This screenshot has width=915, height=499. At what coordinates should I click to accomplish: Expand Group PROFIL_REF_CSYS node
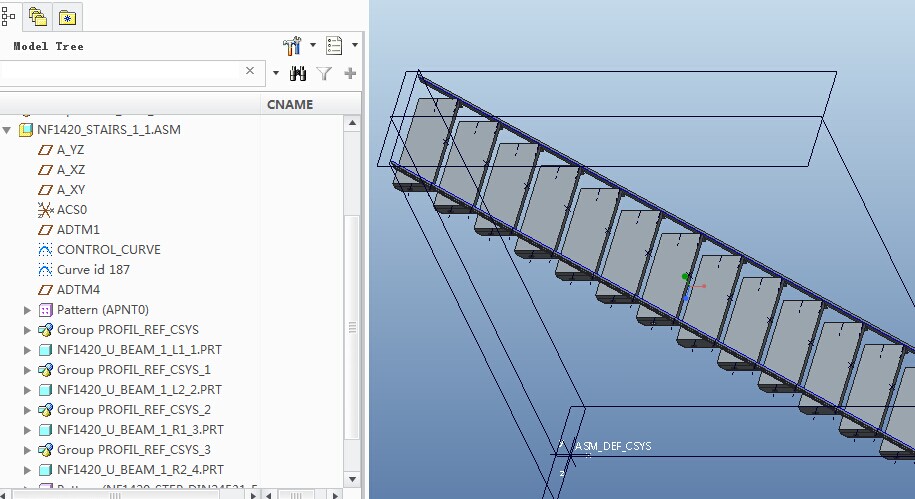coord(27,330)
